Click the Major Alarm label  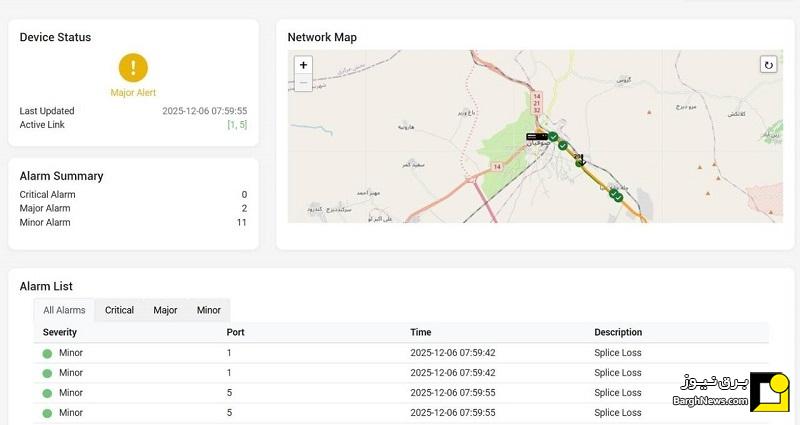click(x=45, y=208)
